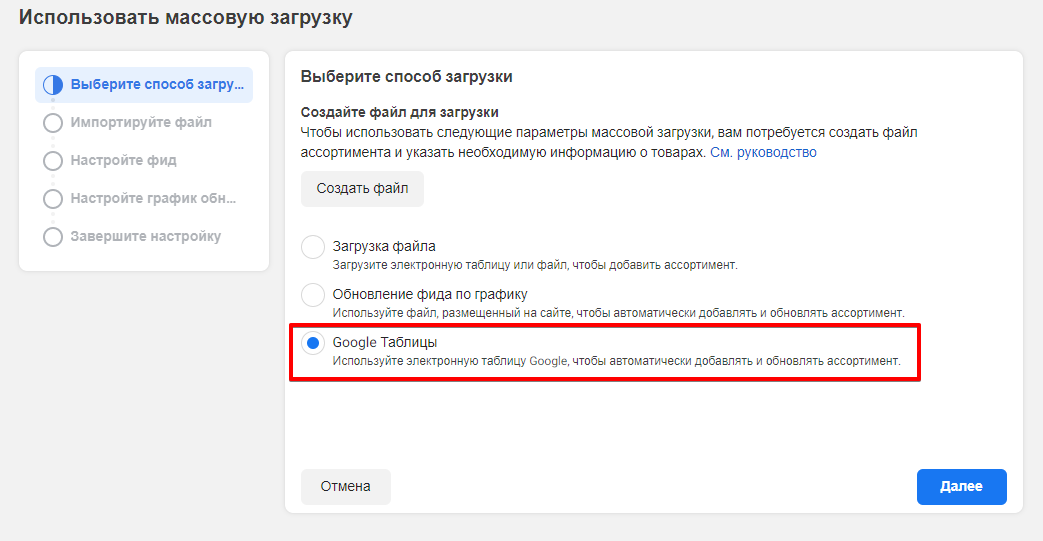
Task: Open the 'Настройте график обн…' step label
Action: click(x=154, y=198)
